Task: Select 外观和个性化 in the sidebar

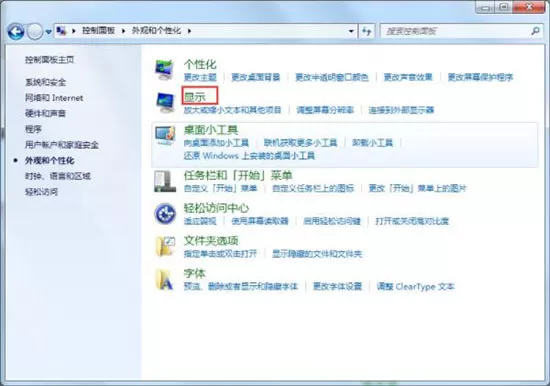Action: tap(49, 160)
